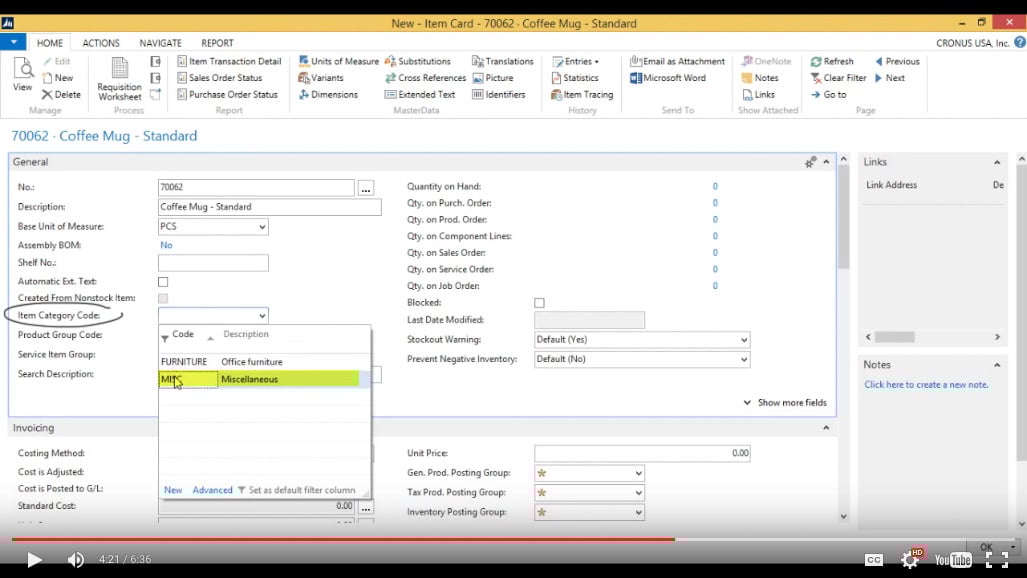Click Advanced link in category lookup
The height and width of the screenshot is (578, 1027).
pyautogui.click(x=212, y=490)
